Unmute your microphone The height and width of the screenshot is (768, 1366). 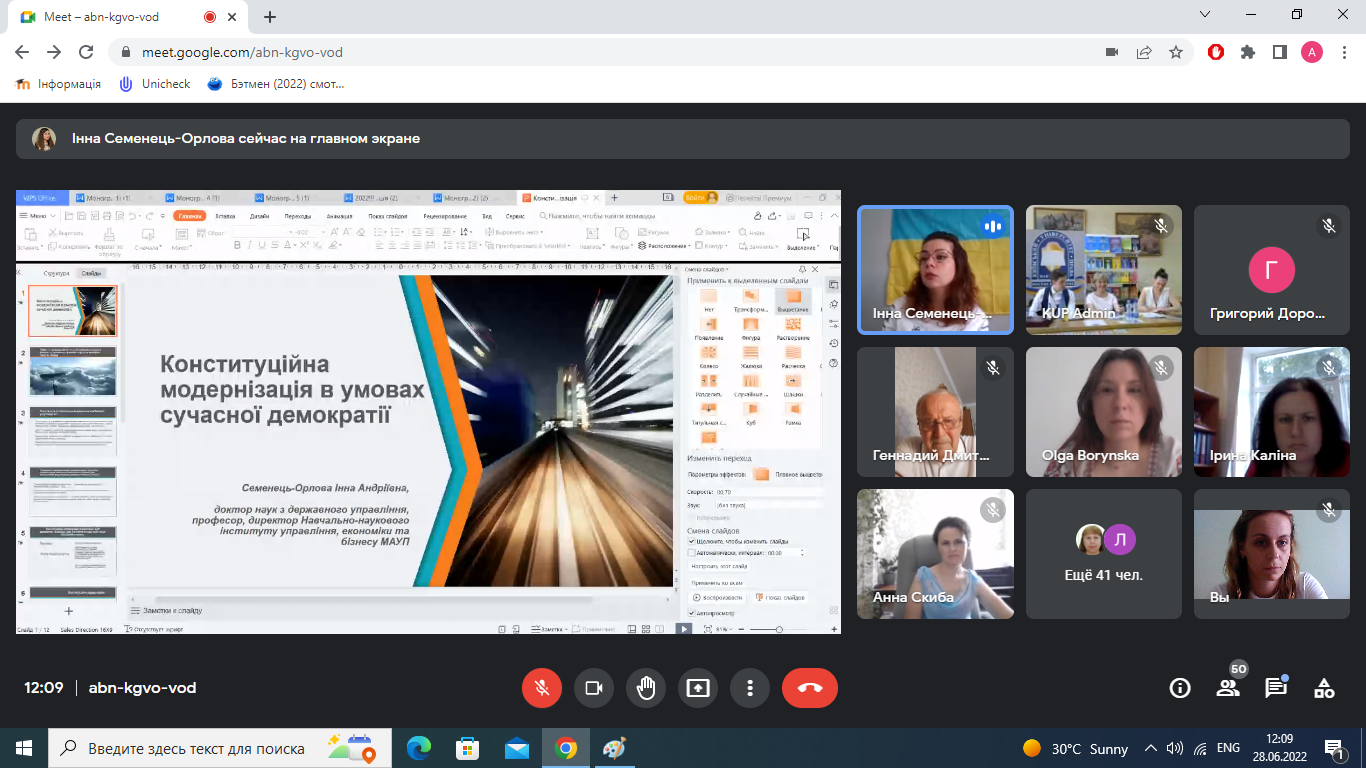542,688
